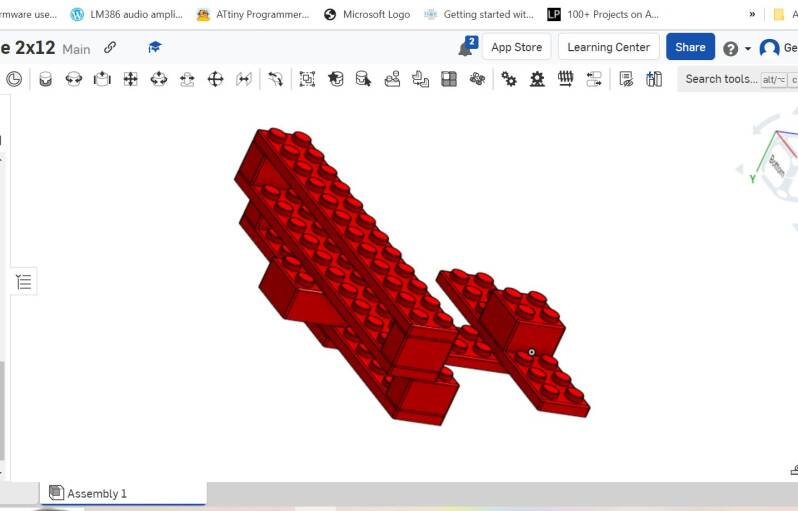Click the Bottom face of view cube
The width and height of the screenshot is (798, 511).
(x=777, y=165)
